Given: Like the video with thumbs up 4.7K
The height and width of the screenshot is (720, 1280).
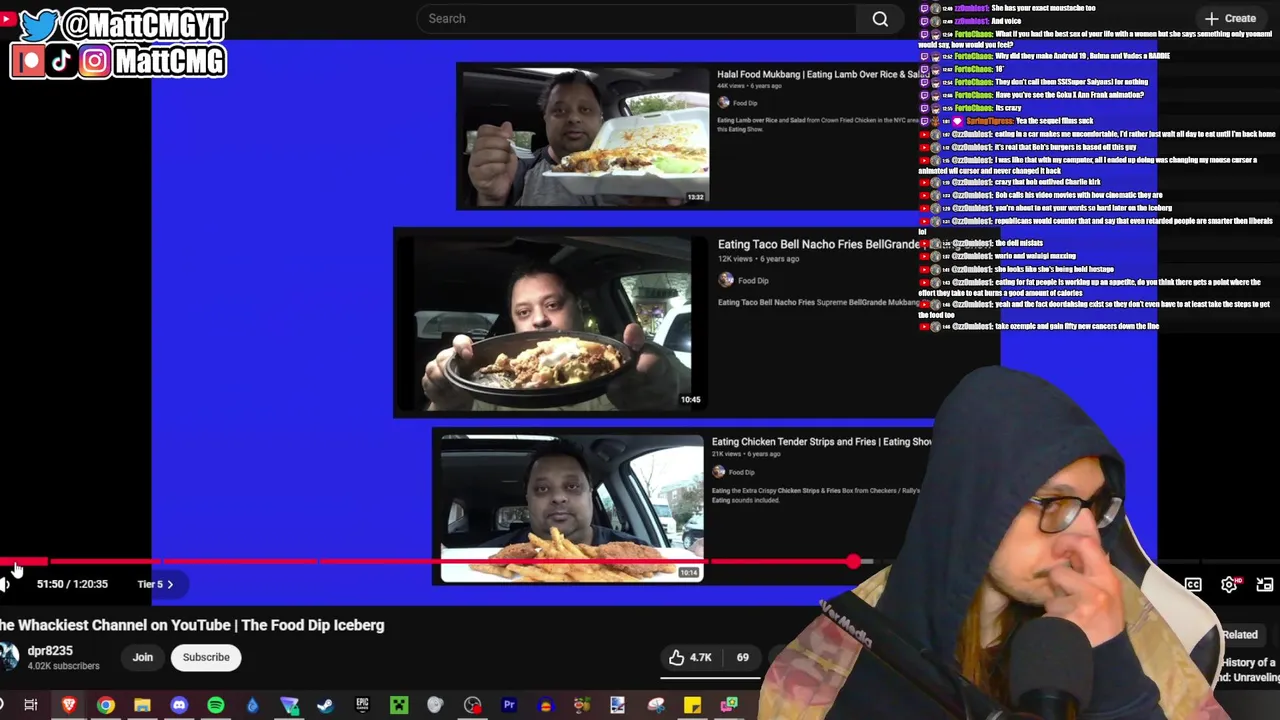Looking at the screenshot, I should [691, 657].
